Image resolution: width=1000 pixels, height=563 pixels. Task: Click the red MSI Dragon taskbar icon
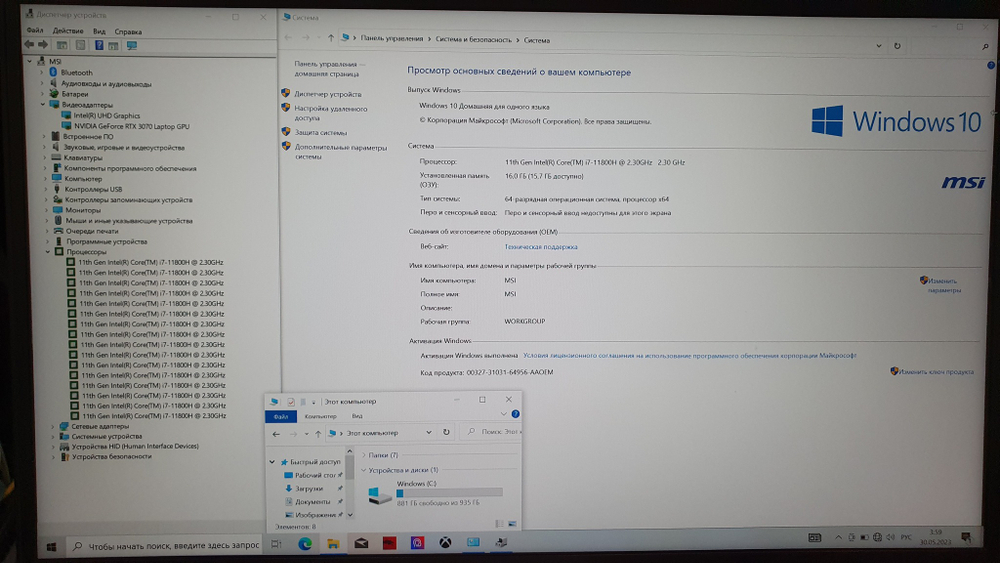[389, 543]
